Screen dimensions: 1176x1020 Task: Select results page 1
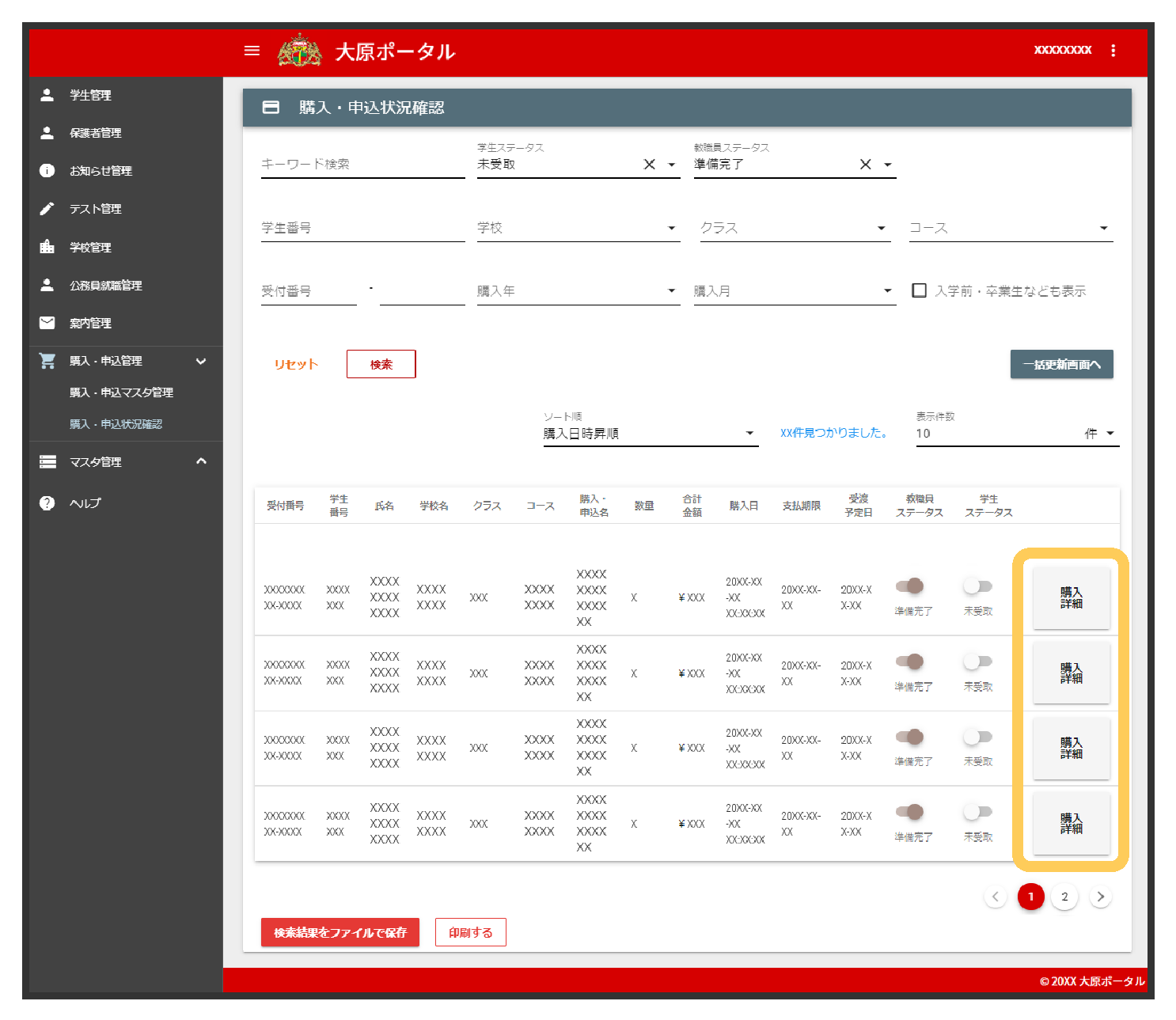coord(1030,897)
